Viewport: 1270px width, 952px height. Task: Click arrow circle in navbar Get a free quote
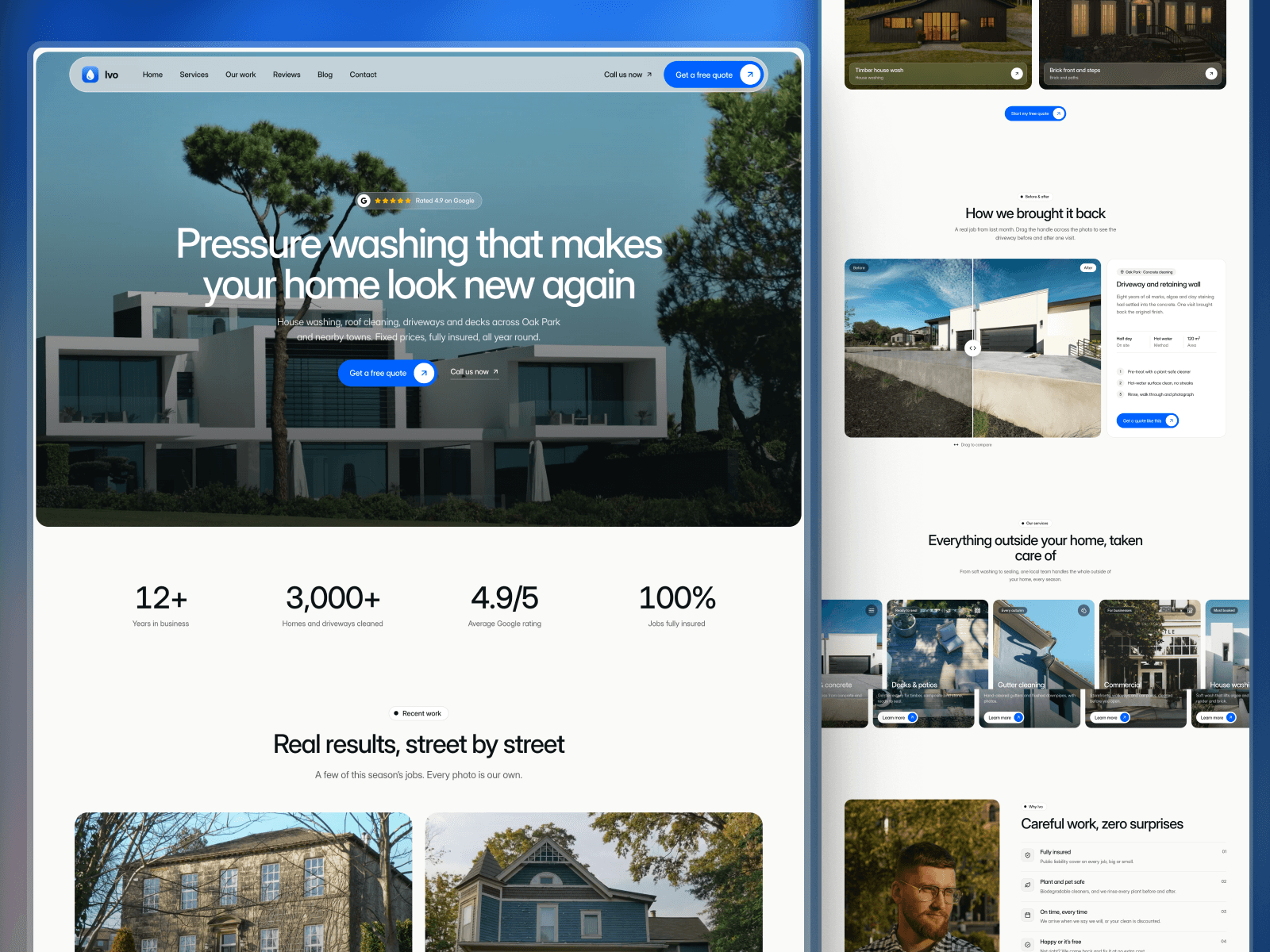(x=750, y=75)
